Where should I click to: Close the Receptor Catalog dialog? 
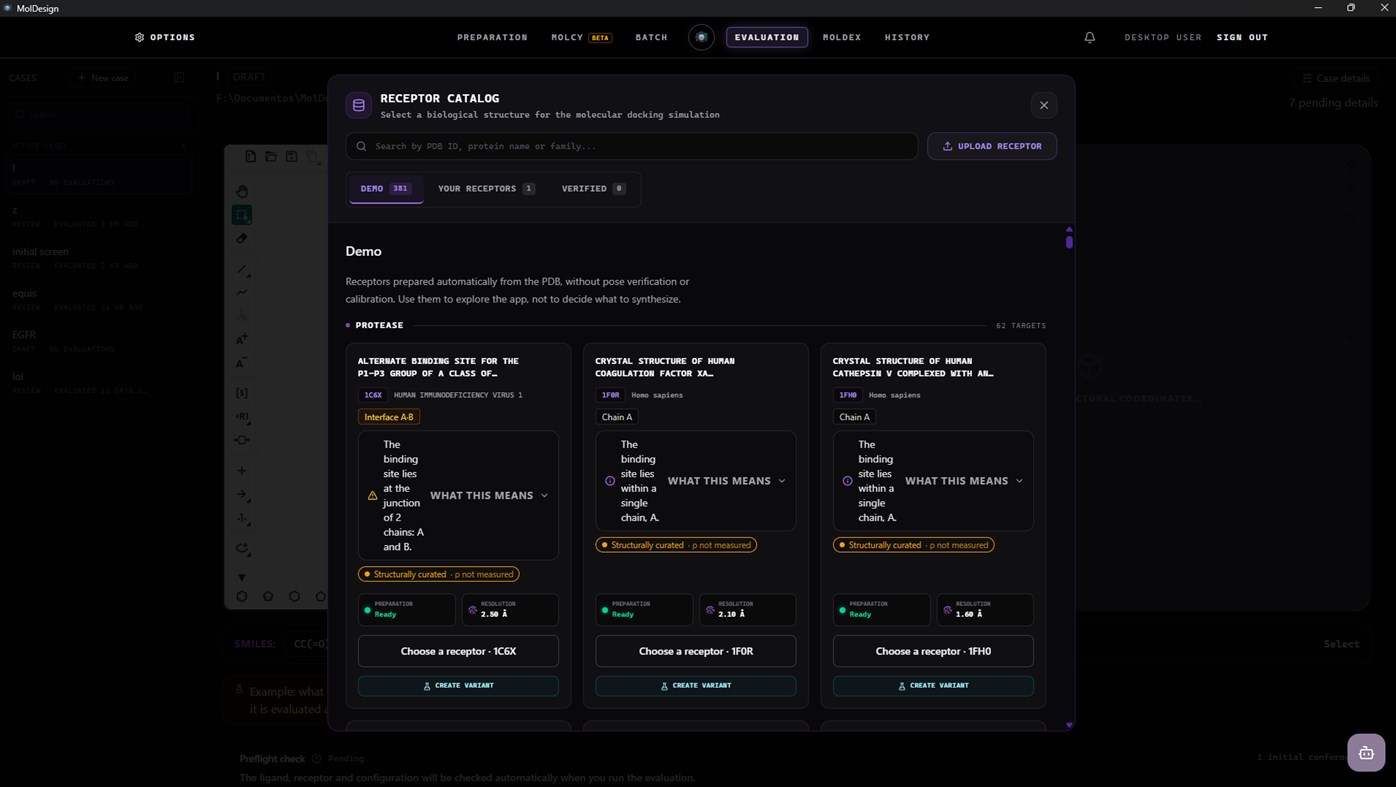pos(1044,105)
